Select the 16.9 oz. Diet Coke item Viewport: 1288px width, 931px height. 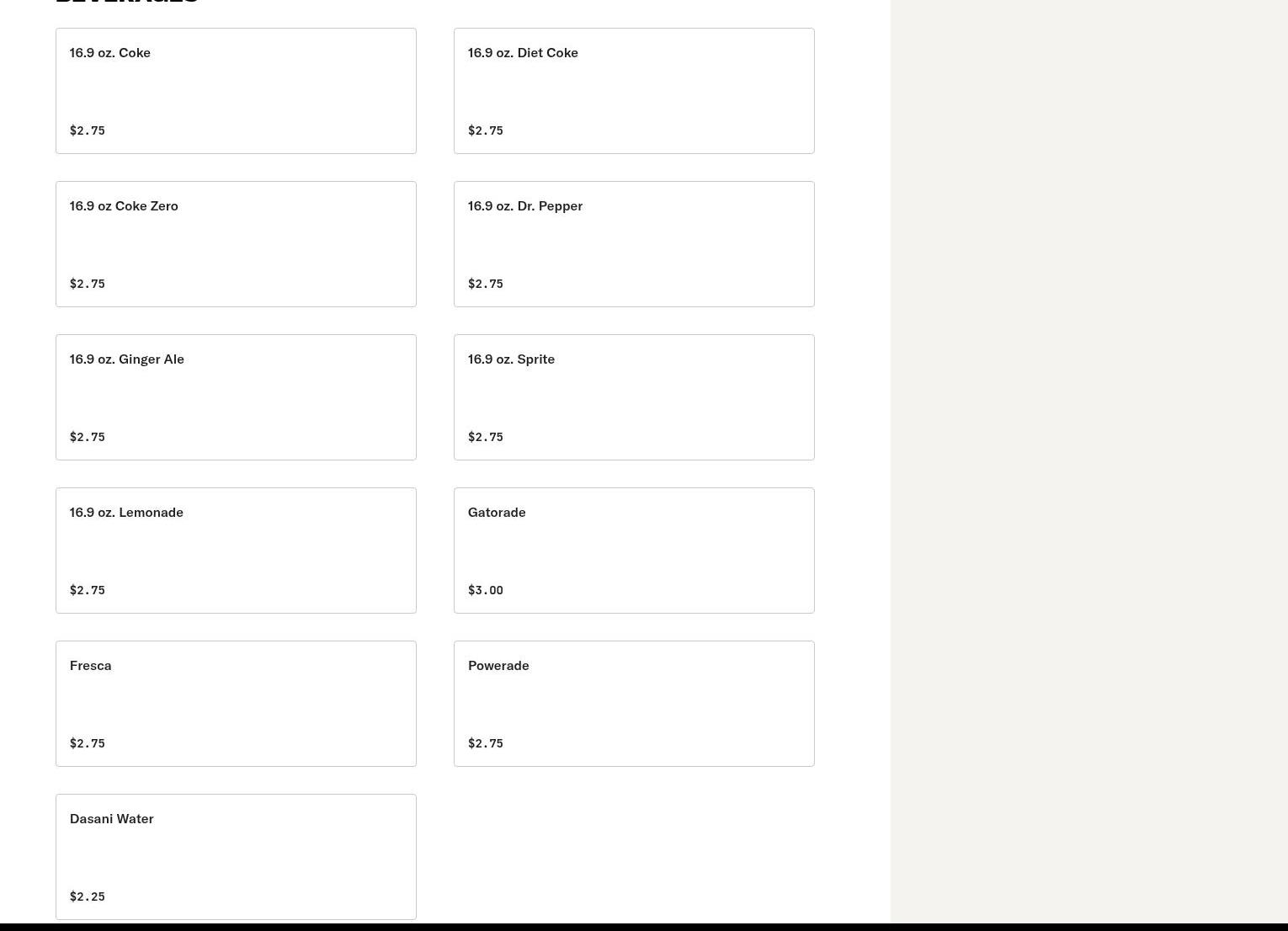point(634,91)
